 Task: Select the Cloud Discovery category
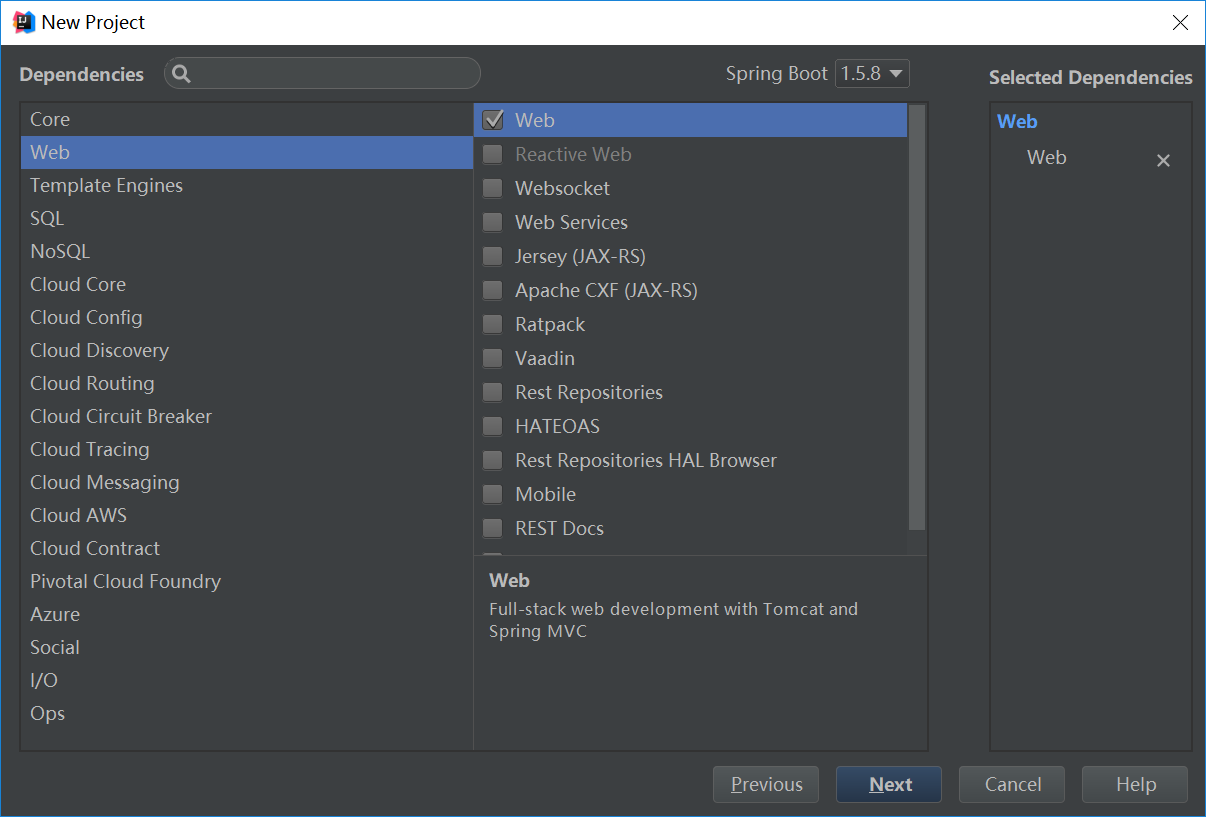point(246,350)
